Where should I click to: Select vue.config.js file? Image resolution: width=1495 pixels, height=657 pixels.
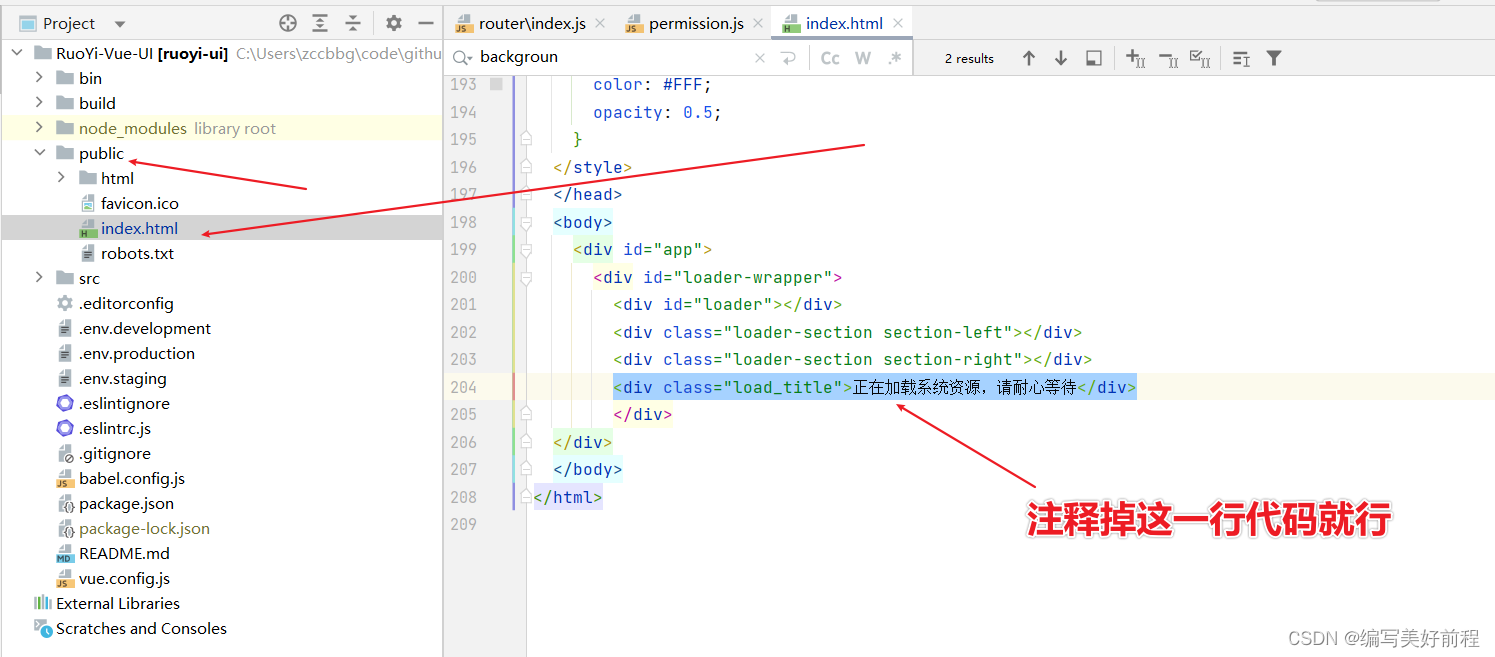coord(124,578)
